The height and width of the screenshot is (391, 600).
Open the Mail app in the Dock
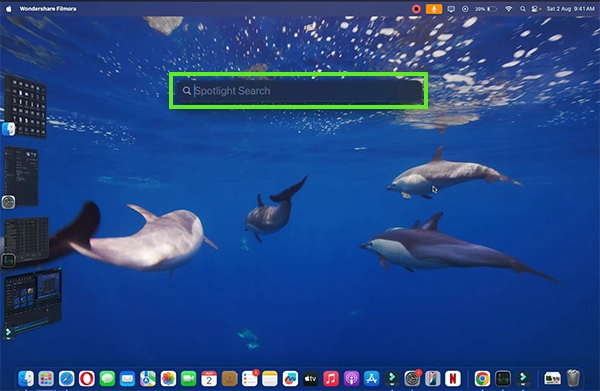[127, 379]
